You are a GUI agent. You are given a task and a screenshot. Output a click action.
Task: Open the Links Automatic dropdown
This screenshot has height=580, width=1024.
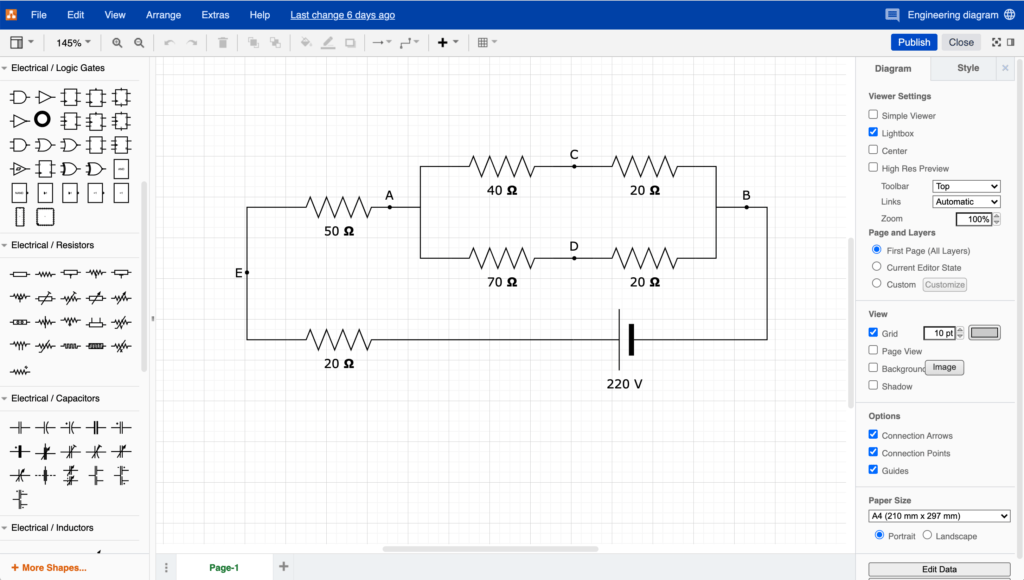[x=966, y=202]
